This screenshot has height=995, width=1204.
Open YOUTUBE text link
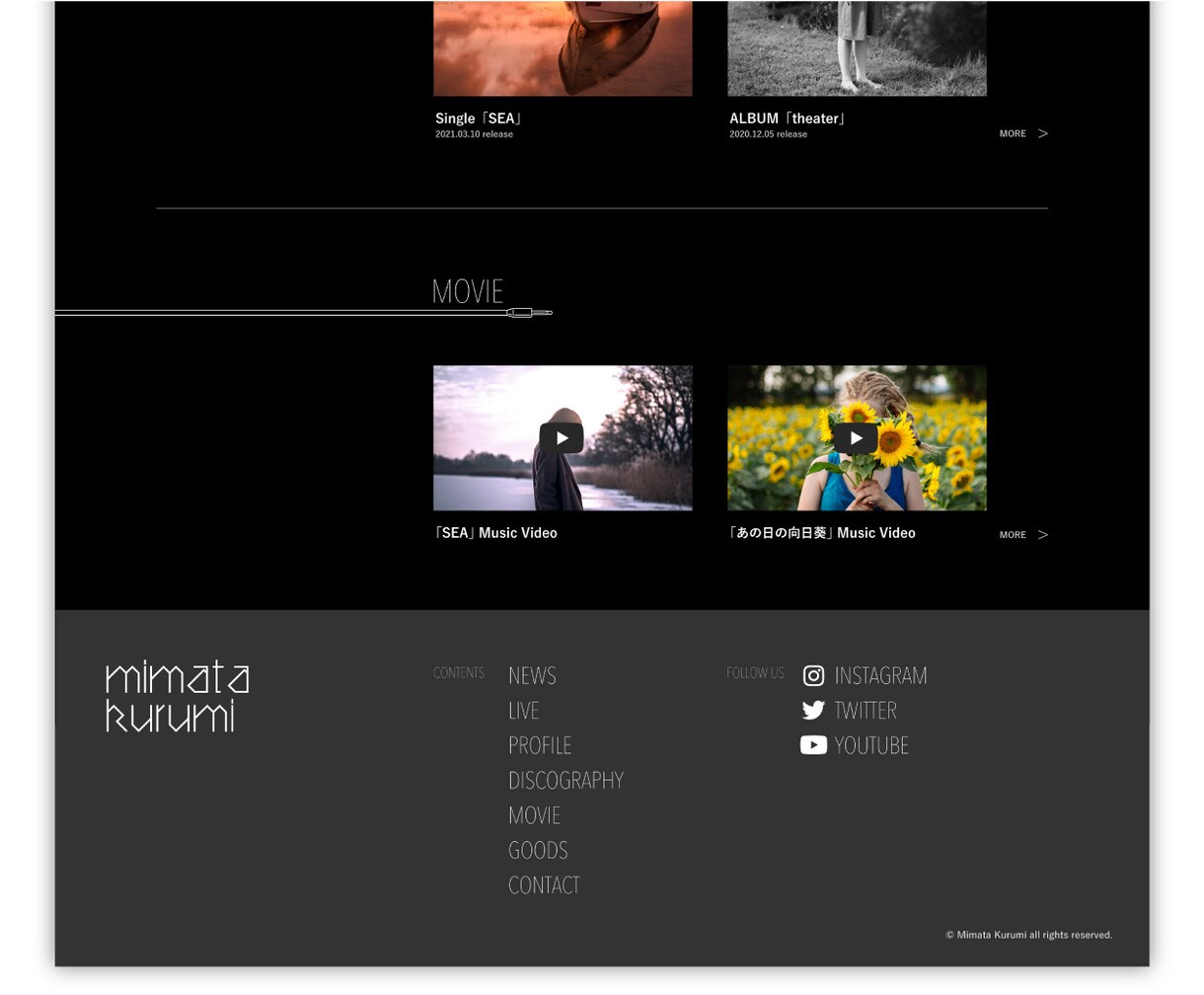[871, 745]
